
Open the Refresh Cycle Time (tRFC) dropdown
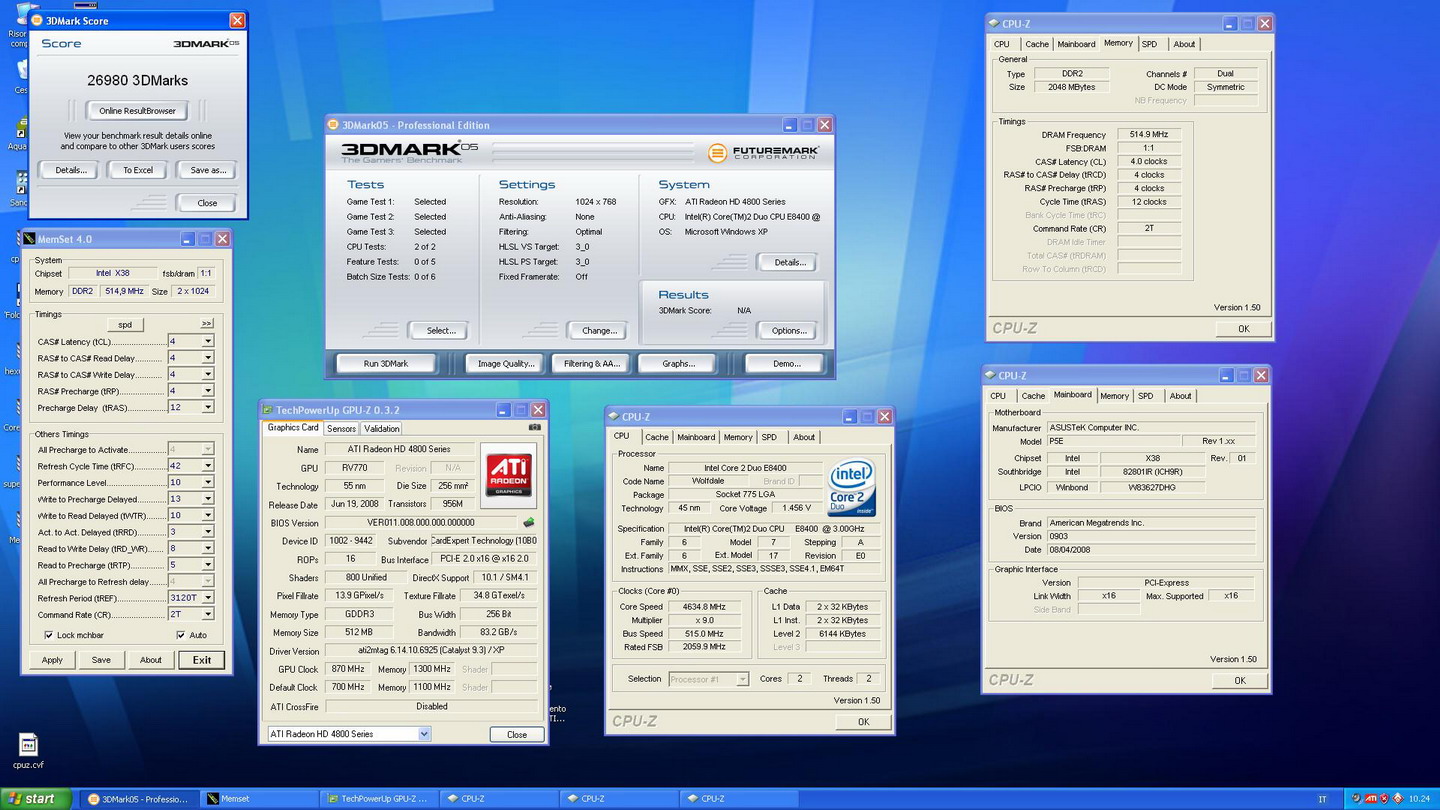pyautogui.click(x=208, y=466)
